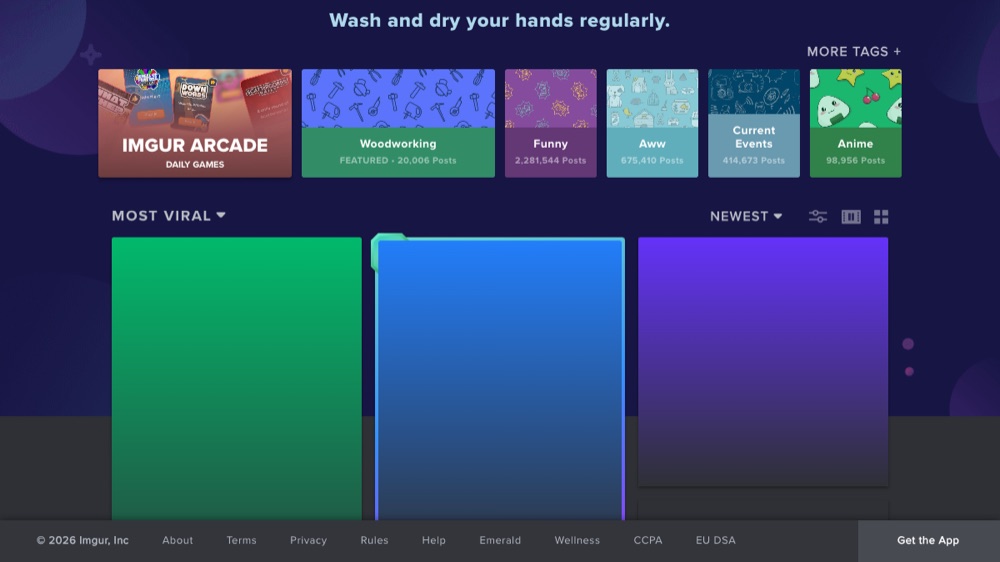This screenshot has width=1000, height=562.
Task: Open the feed filter settings icon
Action: pyautogui.click(x=818, y=216)
